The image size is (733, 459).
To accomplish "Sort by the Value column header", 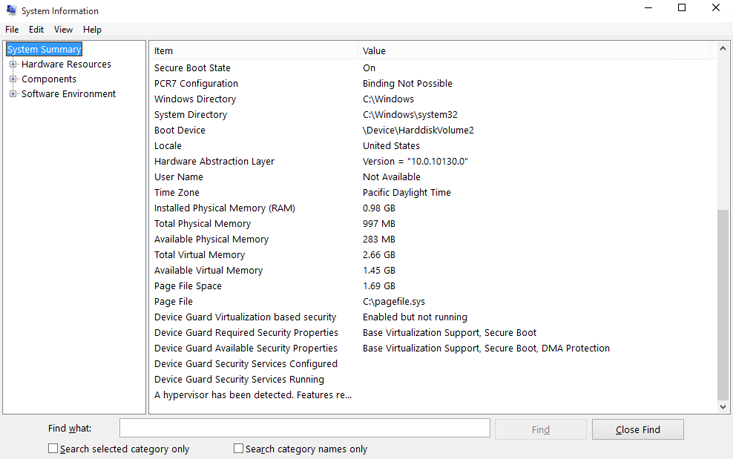I will click(x=535, y=50).
